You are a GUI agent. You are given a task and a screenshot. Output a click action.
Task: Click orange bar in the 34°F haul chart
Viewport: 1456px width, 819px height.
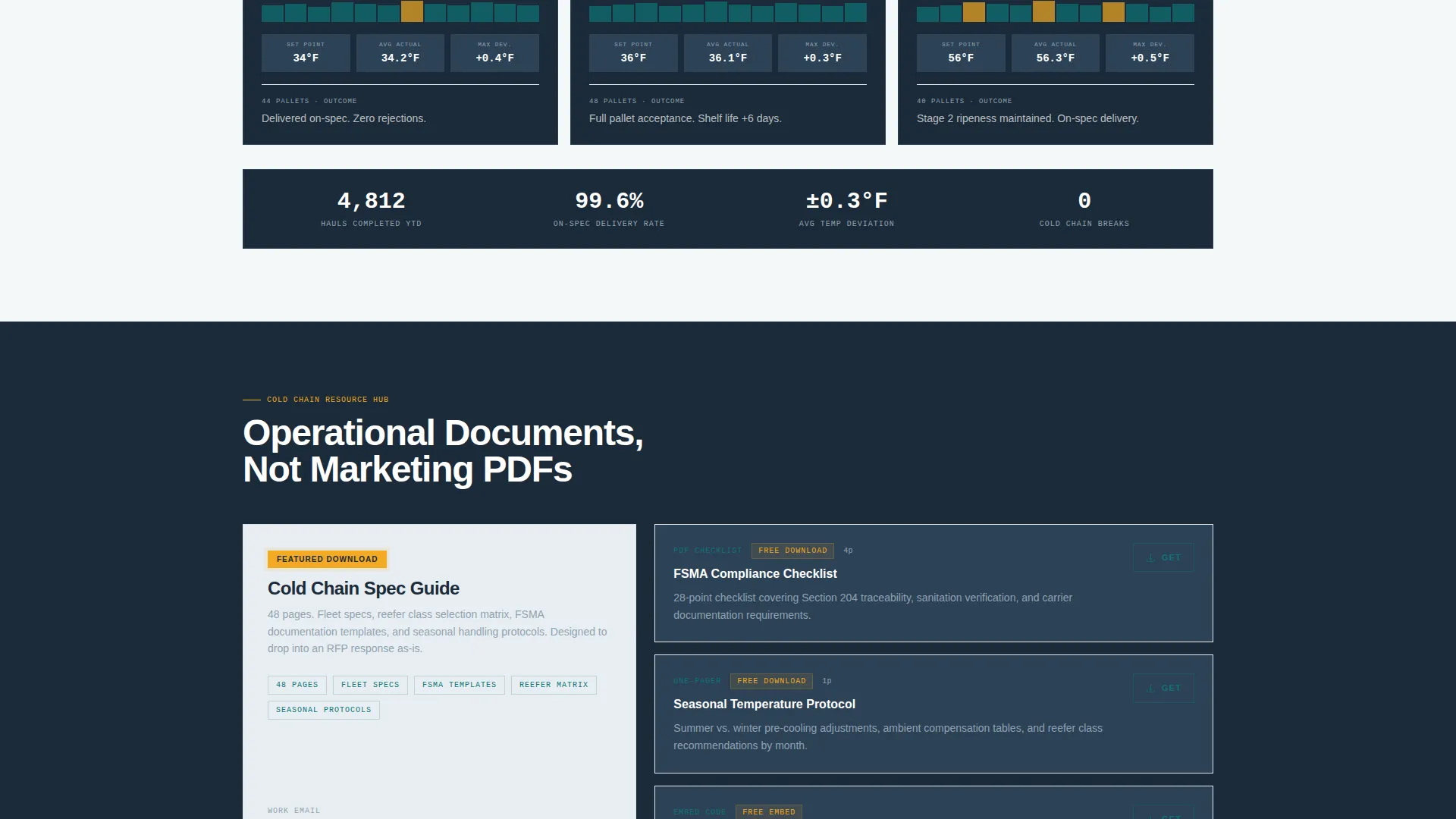click(x=412, y=11)
